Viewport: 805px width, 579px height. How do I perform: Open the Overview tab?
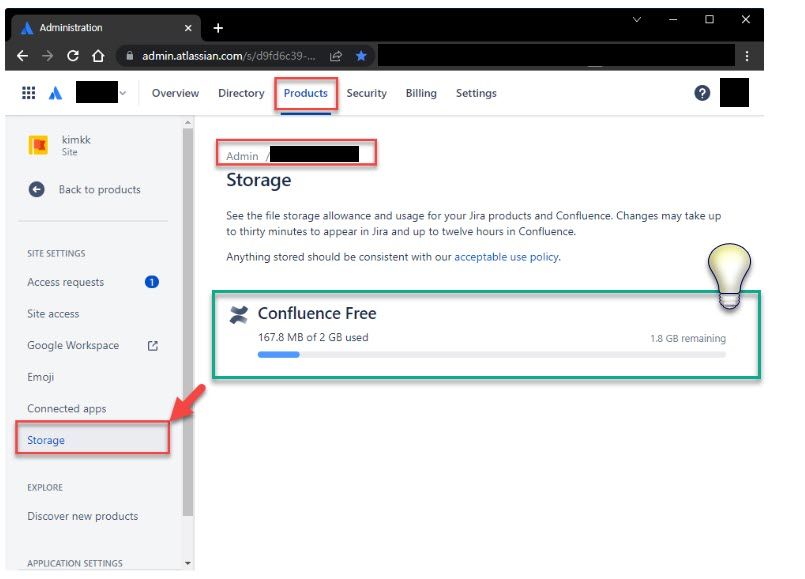(x=175, y=93)
